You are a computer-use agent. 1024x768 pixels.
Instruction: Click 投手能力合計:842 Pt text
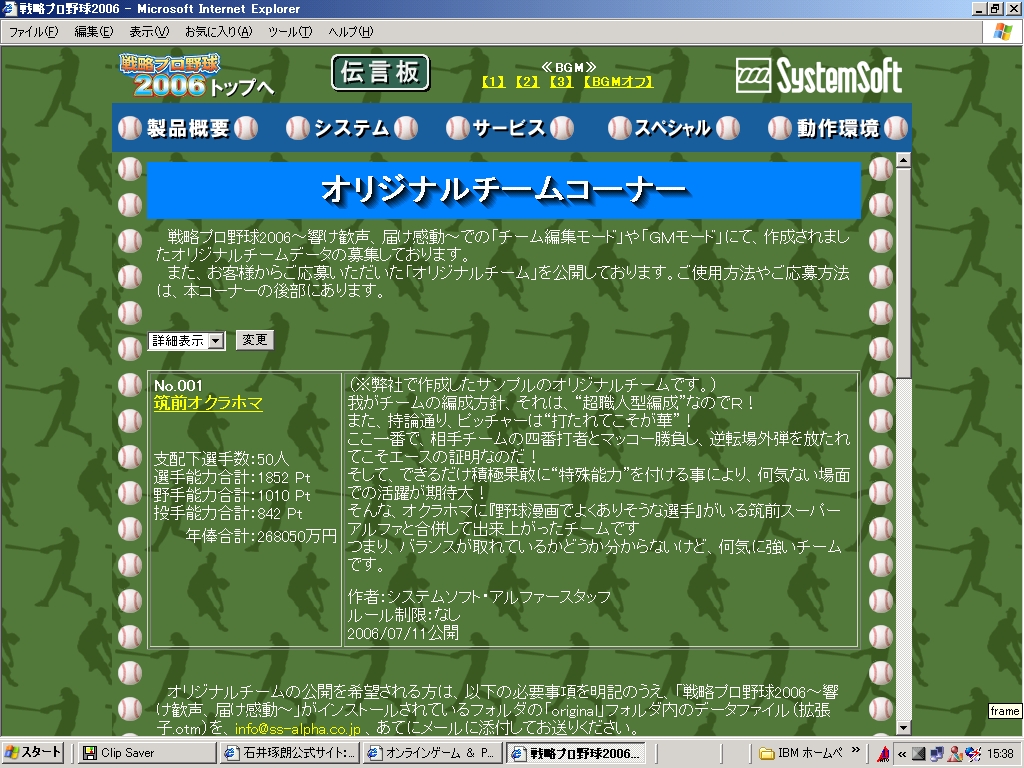point(228,513)
